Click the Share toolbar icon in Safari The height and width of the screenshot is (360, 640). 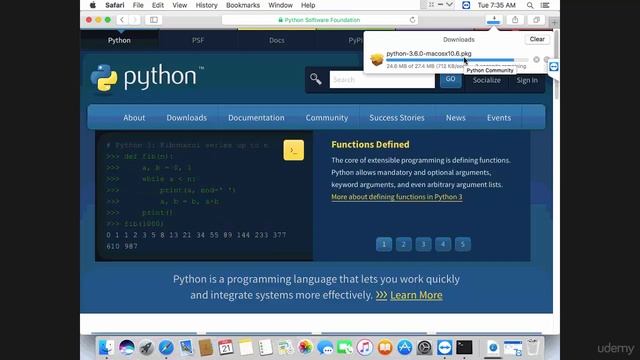coord(515,20)
